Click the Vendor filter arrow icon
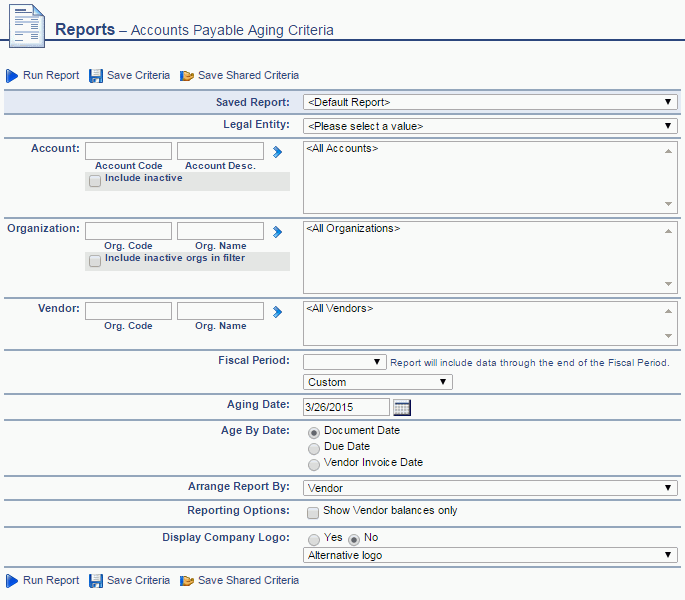685x600 pixels. click(x=278, y=311)
